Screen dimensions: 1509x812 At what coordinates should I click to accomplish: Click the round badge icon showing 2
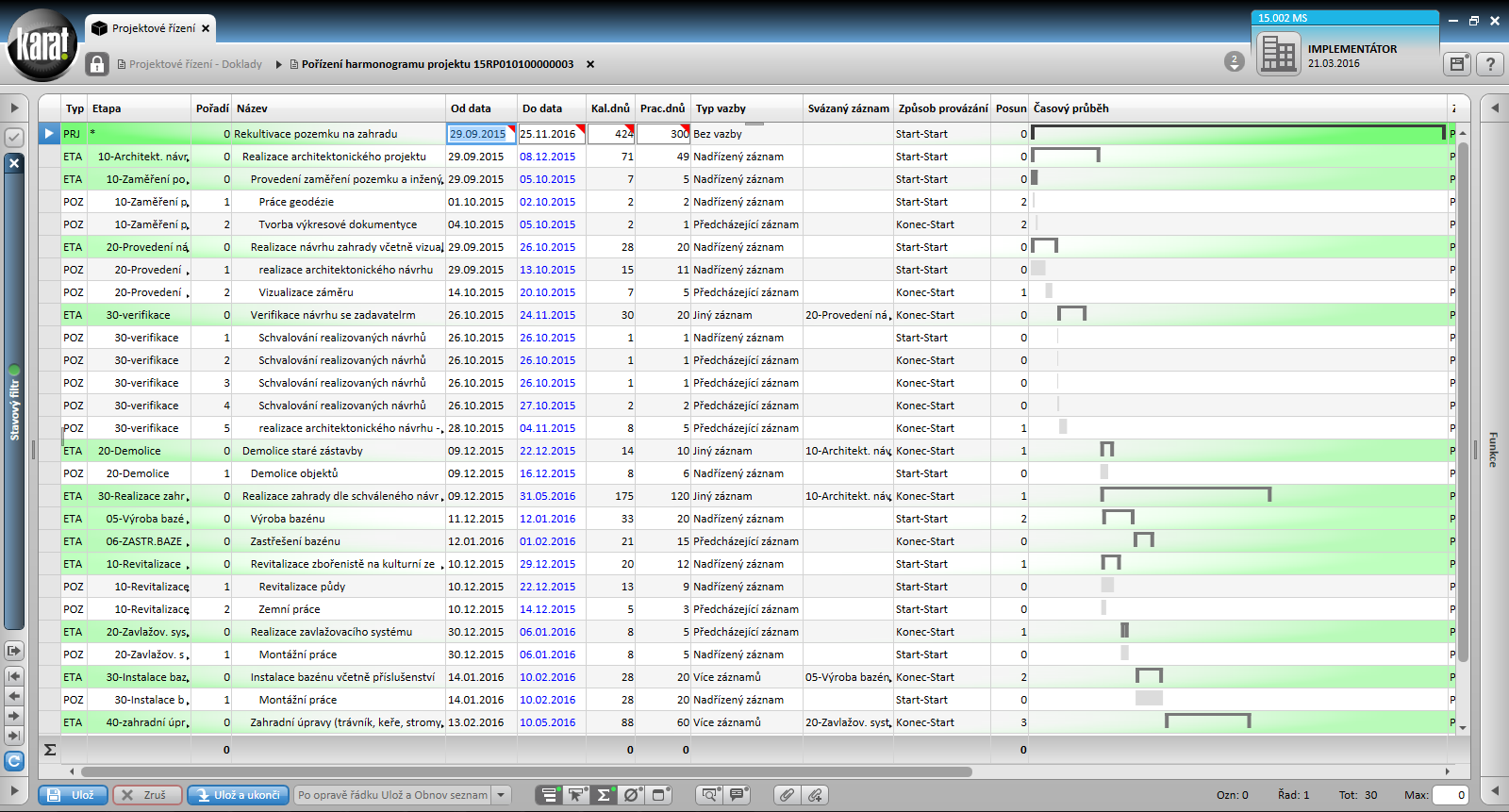point(1235,62)
